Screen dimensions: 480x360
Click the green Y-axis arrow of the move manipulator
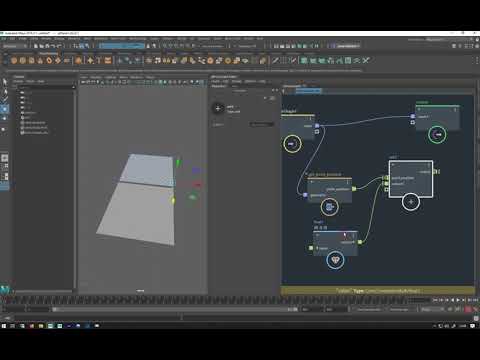tap(178, 163)
